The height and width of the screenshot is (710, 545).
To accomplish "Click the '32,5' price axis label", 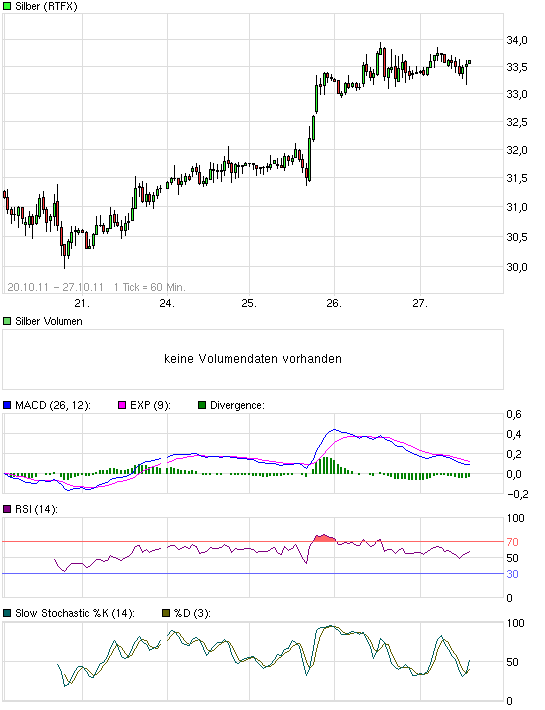I will click(x=517, y=122).
